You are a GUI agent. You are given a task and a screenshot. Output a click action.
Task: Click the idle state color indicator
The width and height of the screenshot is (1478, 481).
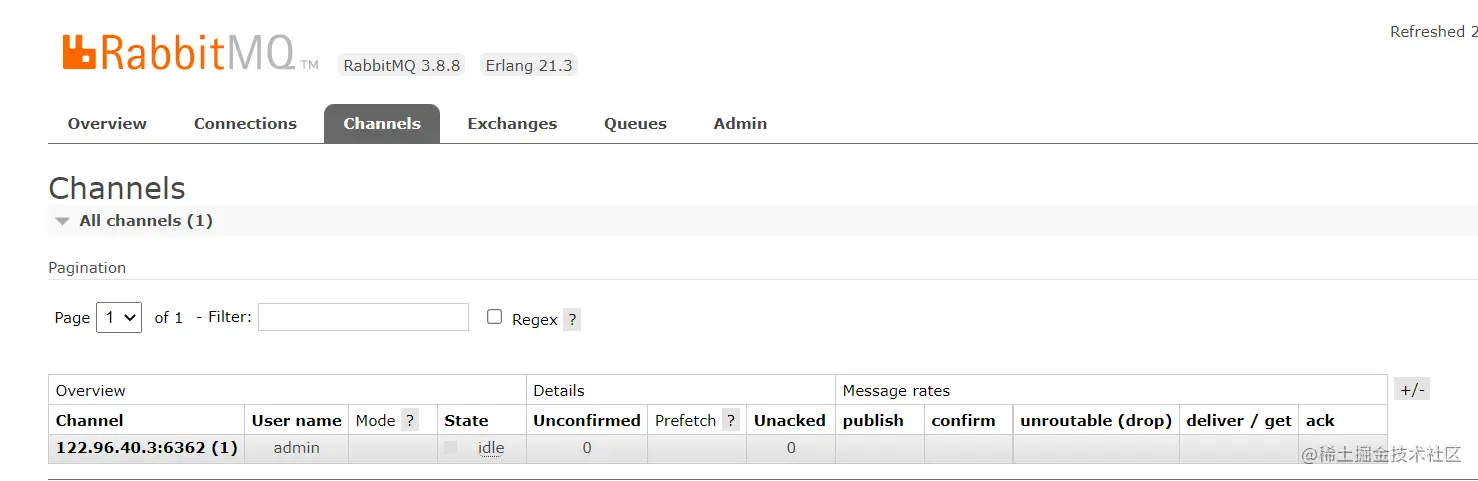(451, 448)
